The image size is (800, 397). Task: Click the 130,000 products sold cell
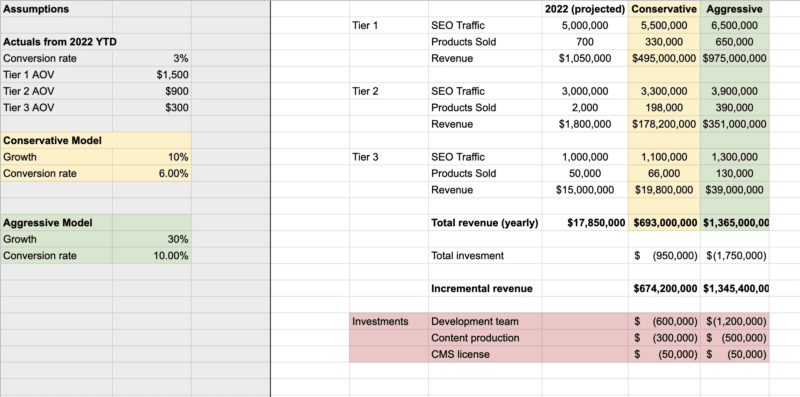(734, 173)
